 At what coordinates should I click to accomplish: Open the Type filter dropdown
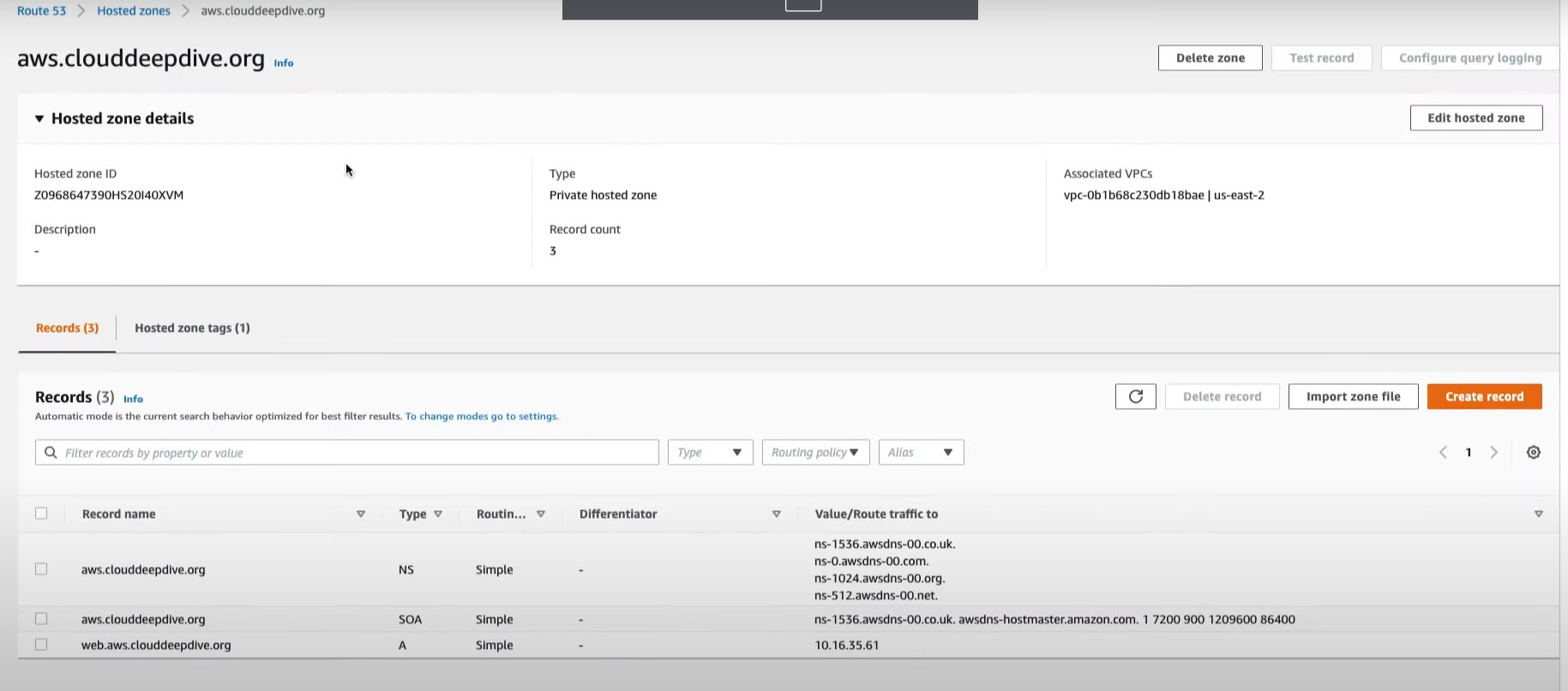coord(710,453)
